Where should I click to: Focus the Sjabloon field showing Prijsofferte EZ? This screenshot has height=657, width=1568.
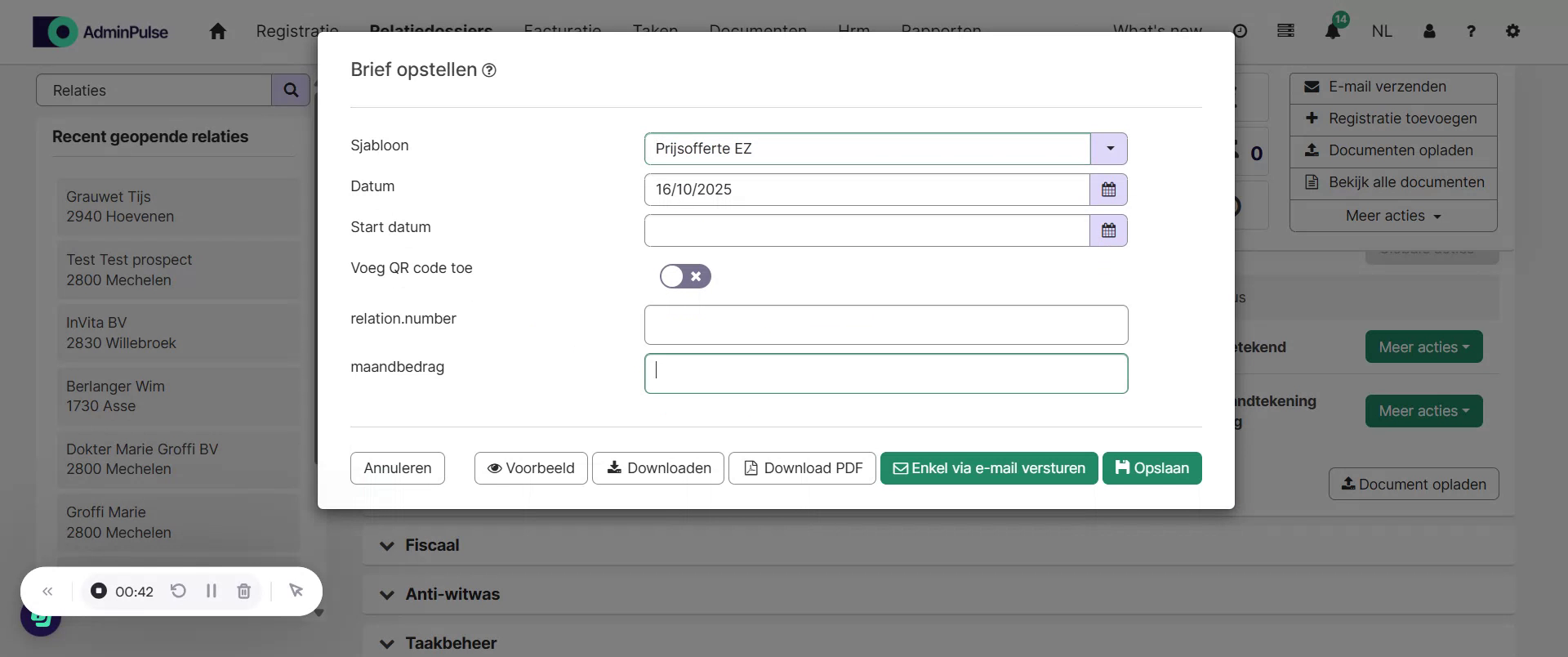coord(867,149)
